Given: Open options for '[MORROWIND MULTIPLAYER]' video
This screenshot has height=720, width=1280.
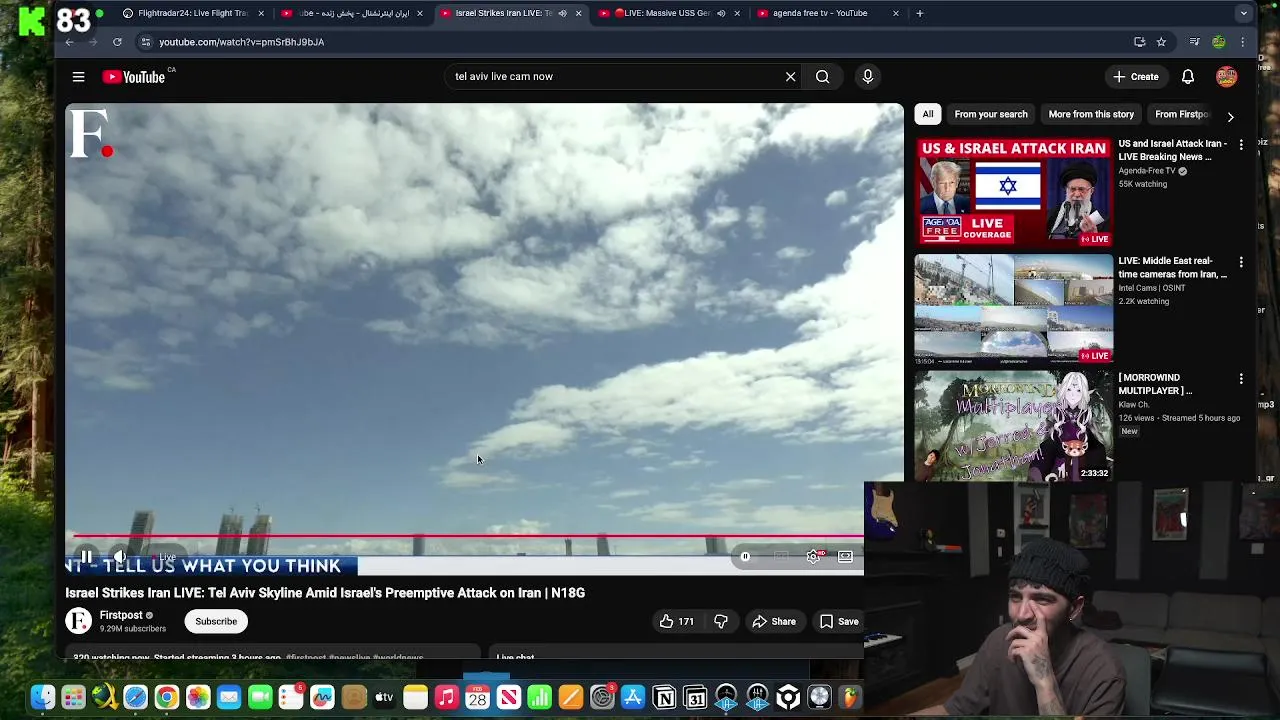Looking at the screenshot, I should tap(1241, 379).
